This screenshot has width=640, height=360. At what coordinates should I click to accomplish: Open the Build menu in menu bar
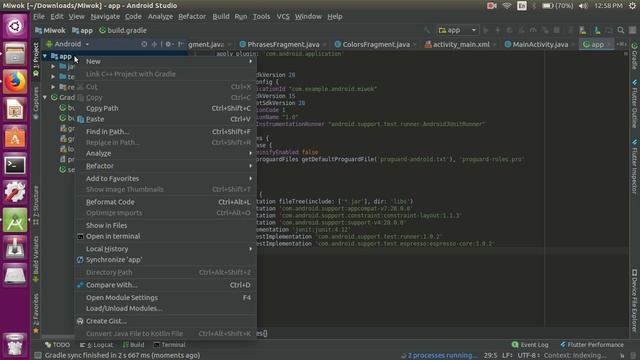[221, 17]
